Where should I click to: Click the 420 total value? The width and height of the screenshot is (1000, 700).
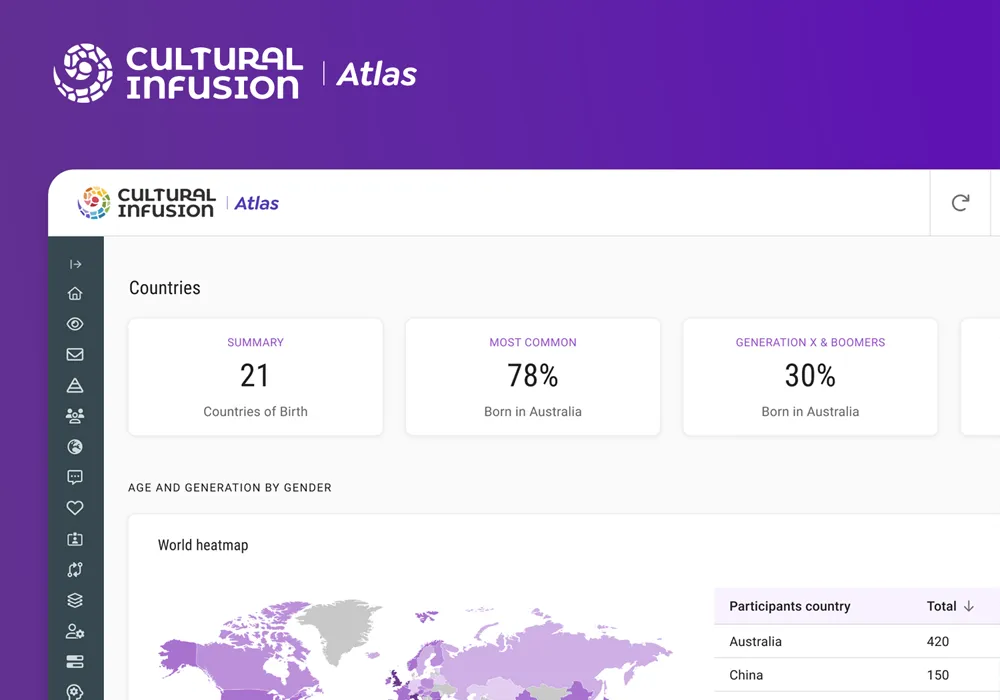pyautogui.click(x=938, y=641)
